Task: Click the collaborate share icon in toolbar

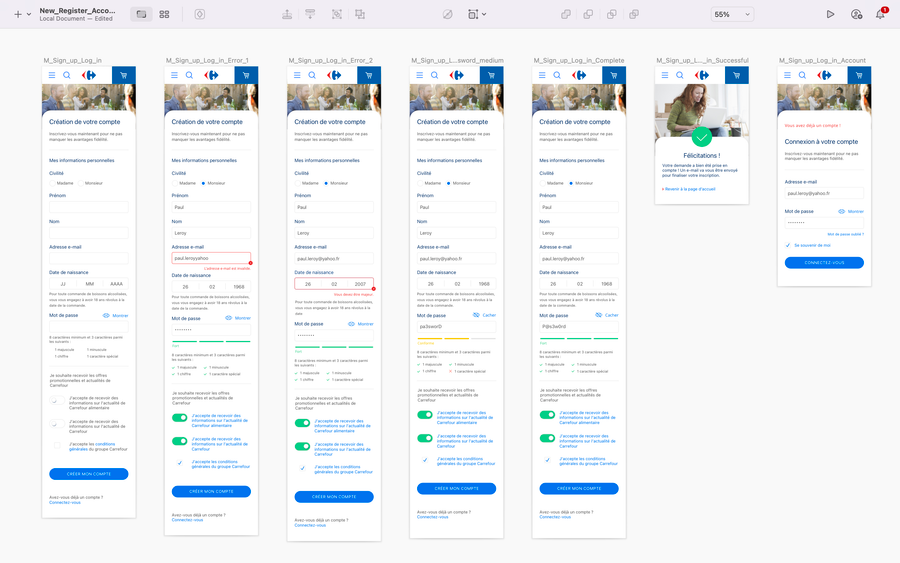Action: tap(856, 15)
